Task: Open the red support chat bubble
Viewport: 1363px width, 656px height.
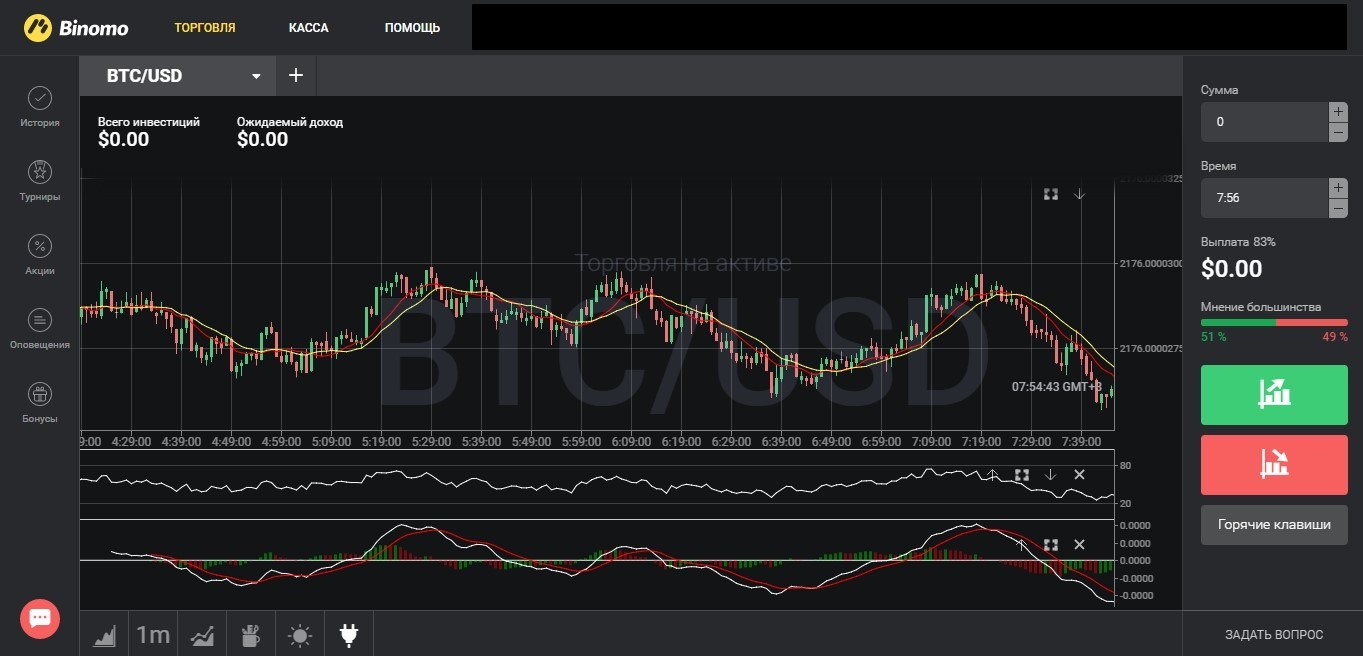Action: click(40, 618)
